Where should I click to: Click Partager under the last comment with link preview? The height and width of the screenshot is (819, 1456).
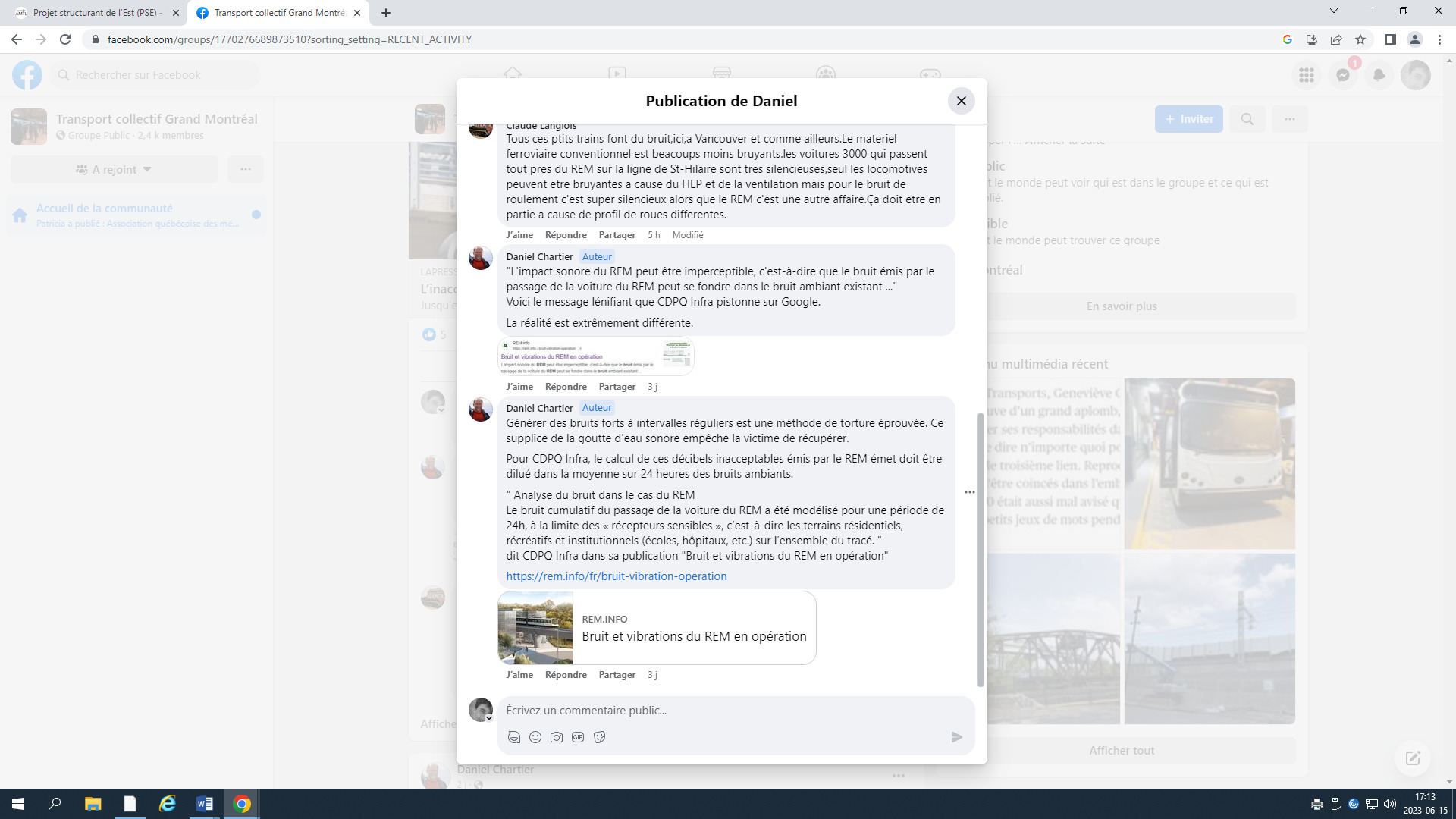617,675
